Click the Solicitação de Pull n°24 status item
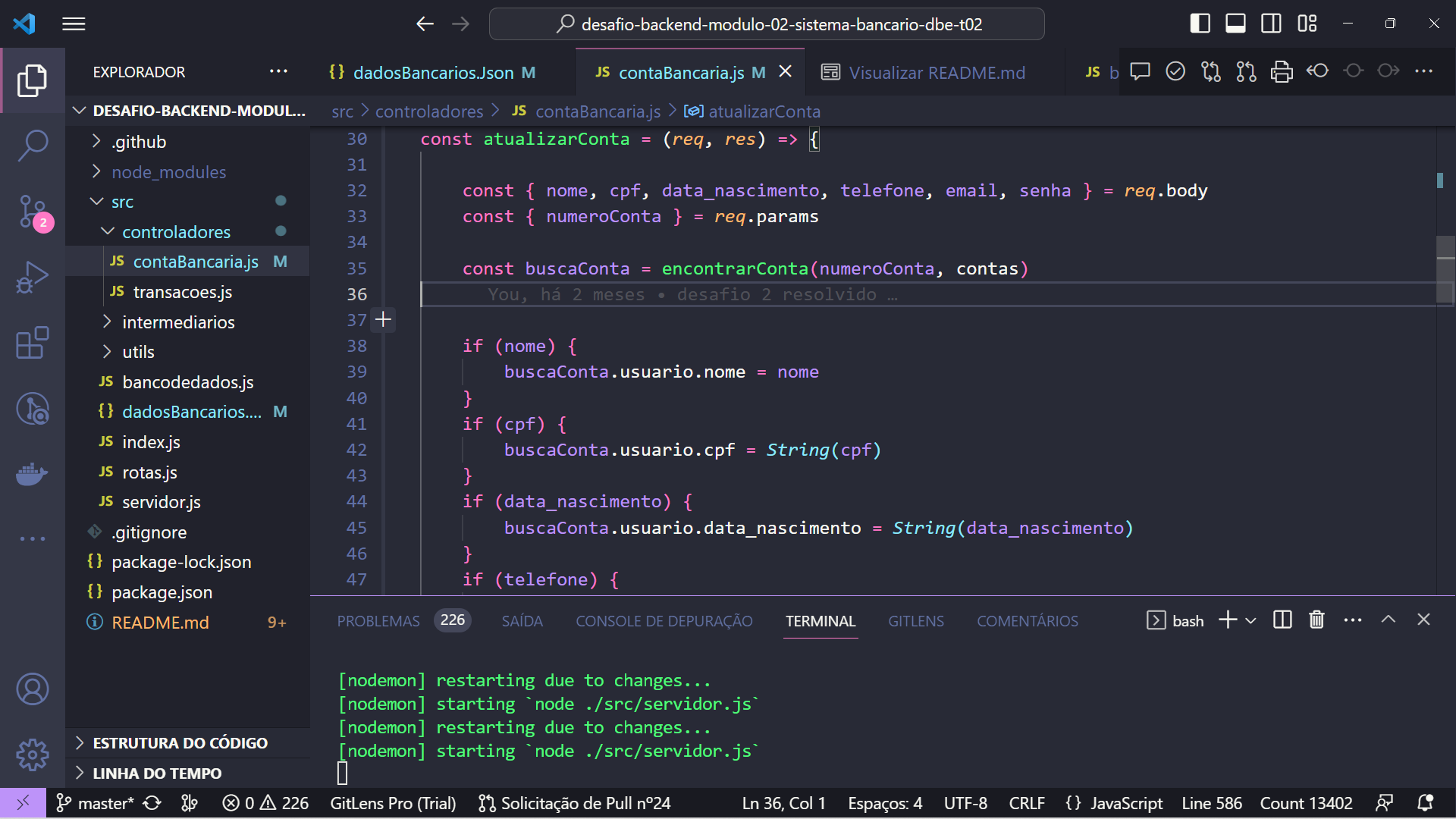Screen dimensions: 1456x819 point(574,803)
